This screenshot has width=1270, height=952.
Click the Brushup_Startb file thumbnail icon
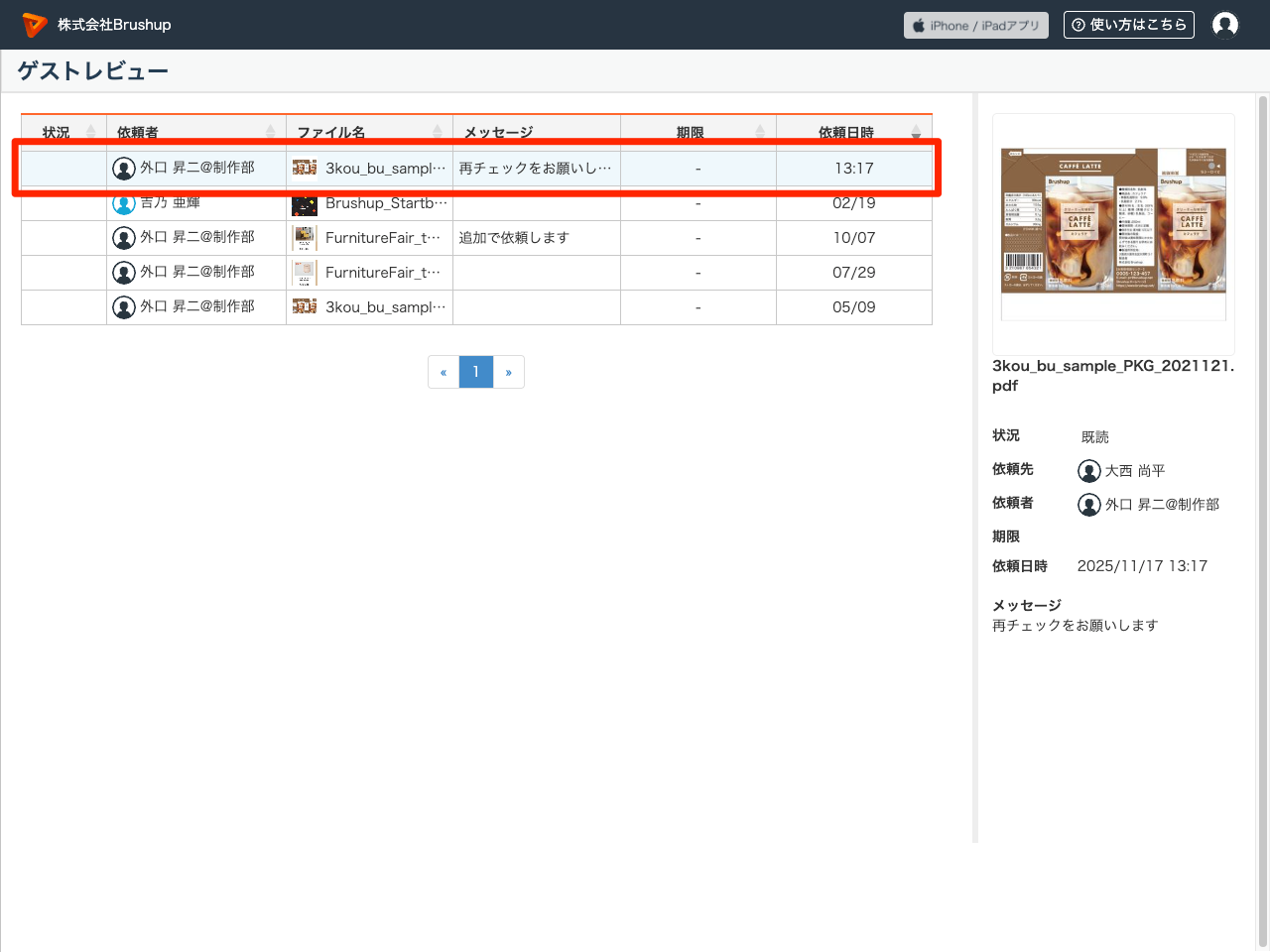tap(305, 204)
